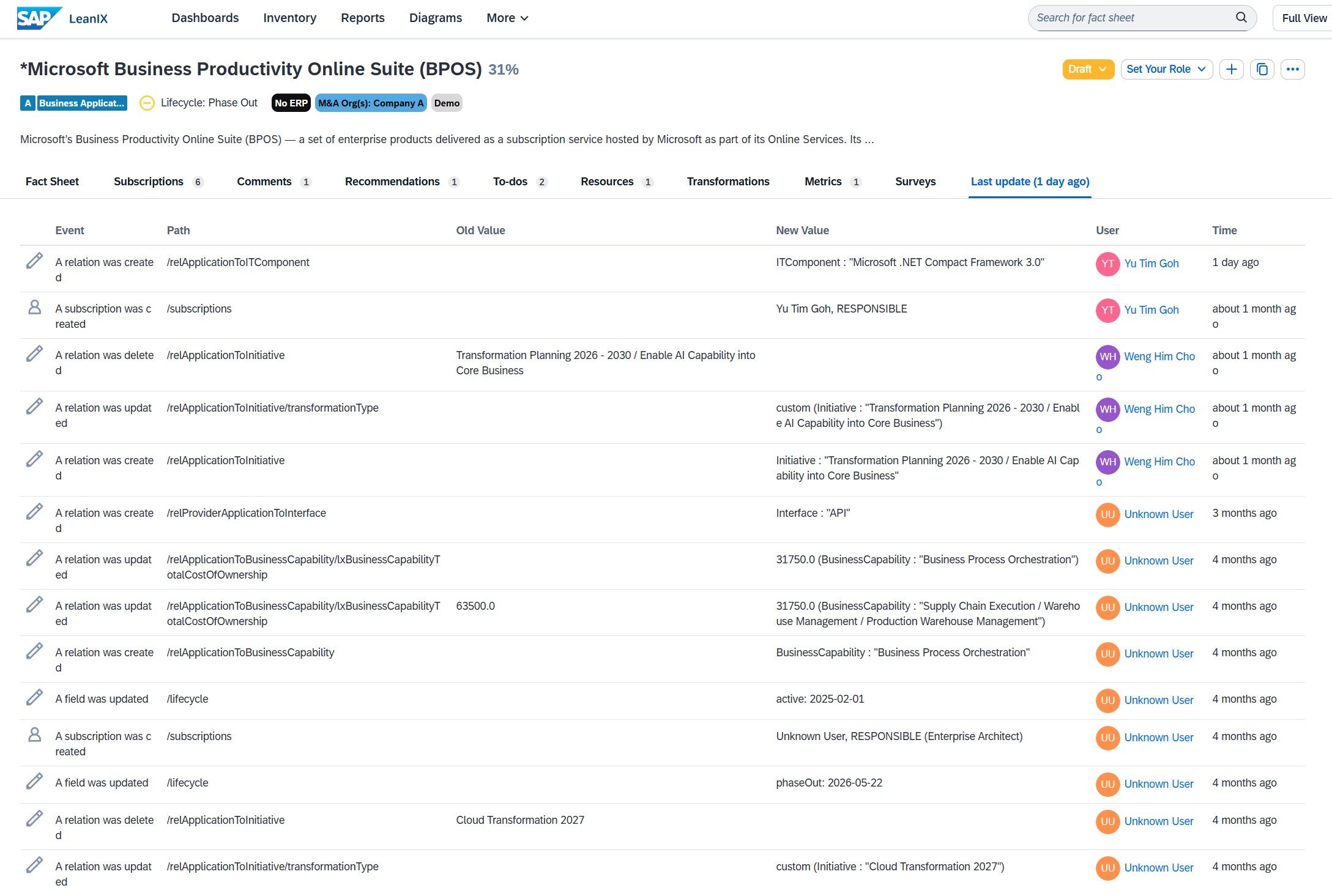
Task: Click the 31% completion score
Action: (503, 70)
